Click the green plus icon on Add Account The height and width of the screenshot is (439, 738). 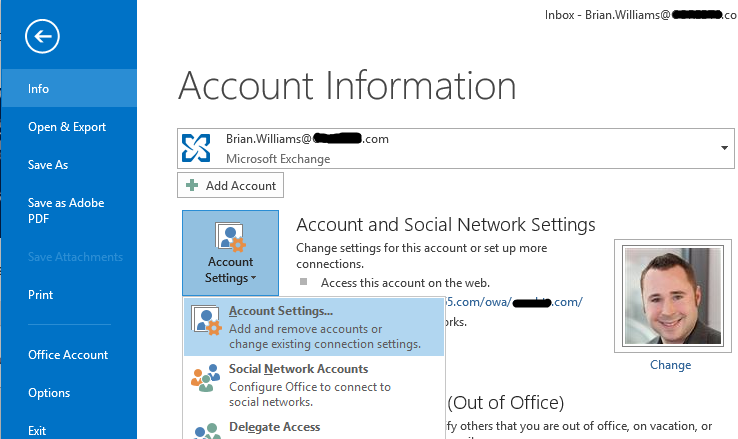[192, 185]
